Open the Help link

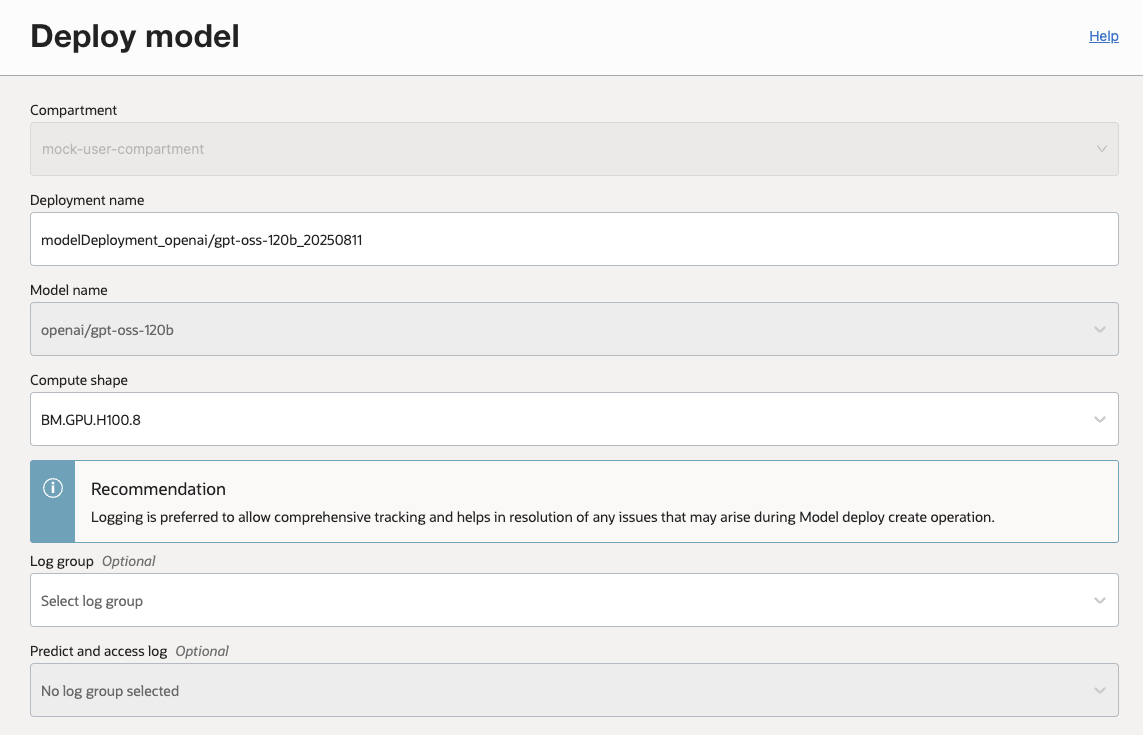point(1103,36)
